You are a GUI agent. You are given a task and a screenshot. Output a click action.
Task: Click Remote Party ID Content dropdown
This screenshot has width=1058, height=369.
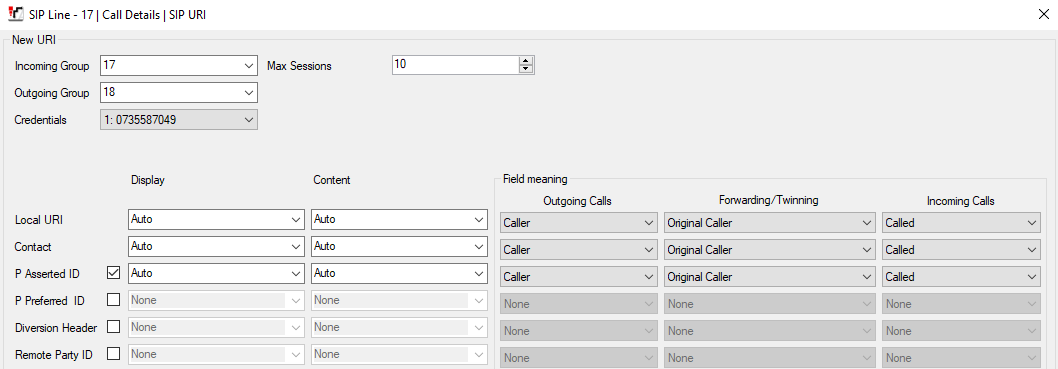coord(399,354)
